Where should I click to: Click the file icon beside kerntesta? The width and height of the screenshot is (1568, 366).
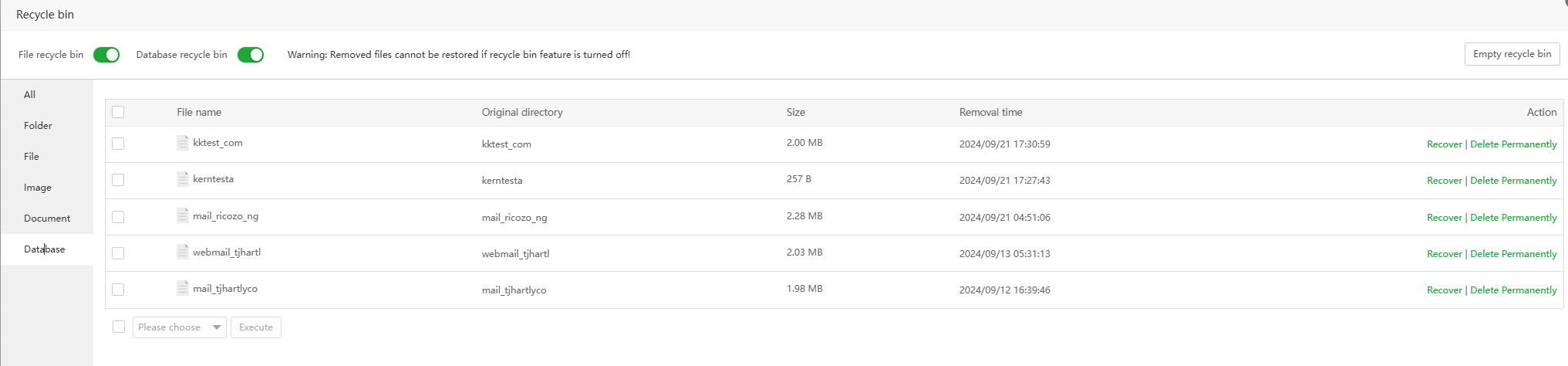point(183,179)
